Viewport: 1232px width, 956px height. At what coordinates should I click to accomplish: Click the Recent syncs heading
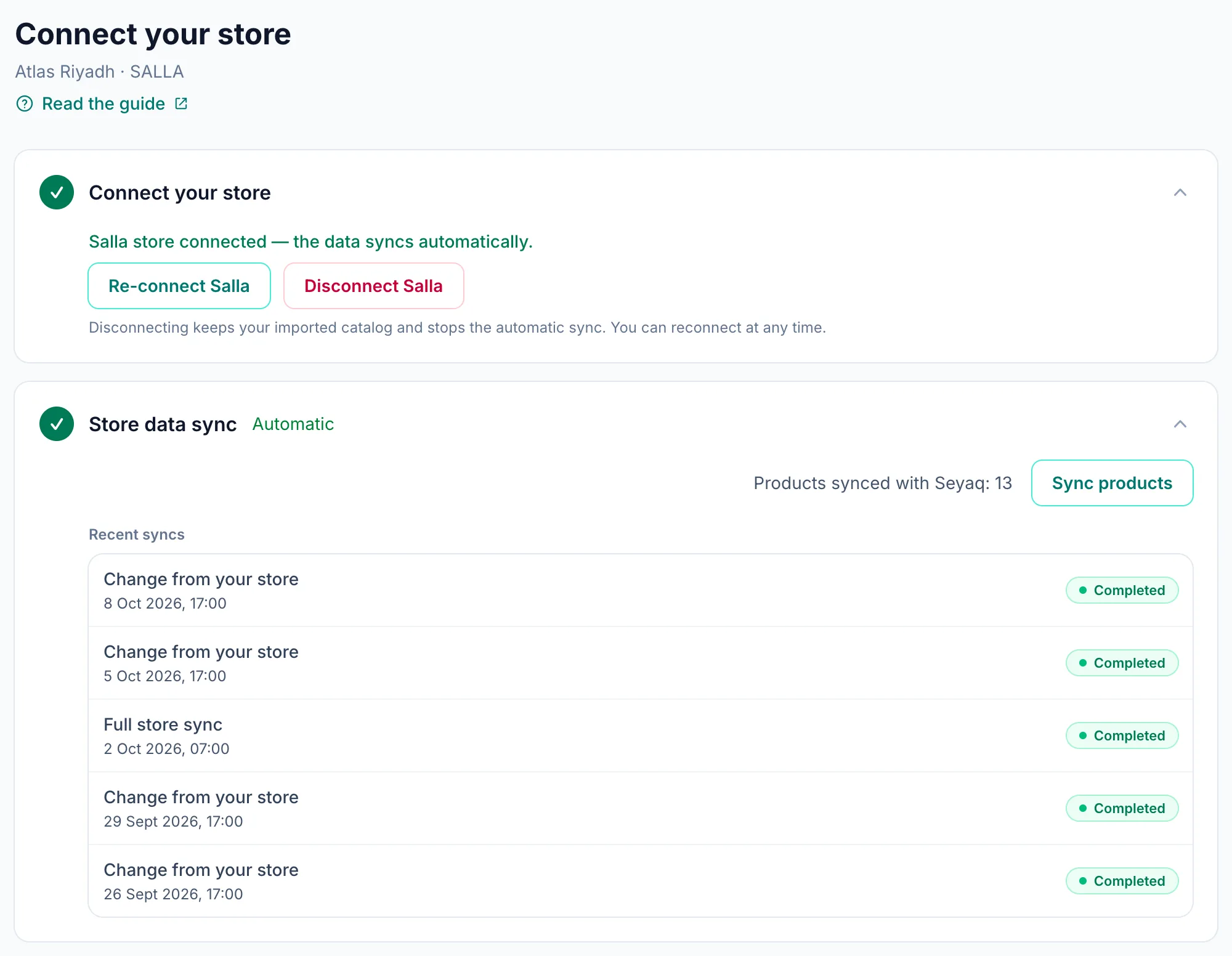coord(137,534)
